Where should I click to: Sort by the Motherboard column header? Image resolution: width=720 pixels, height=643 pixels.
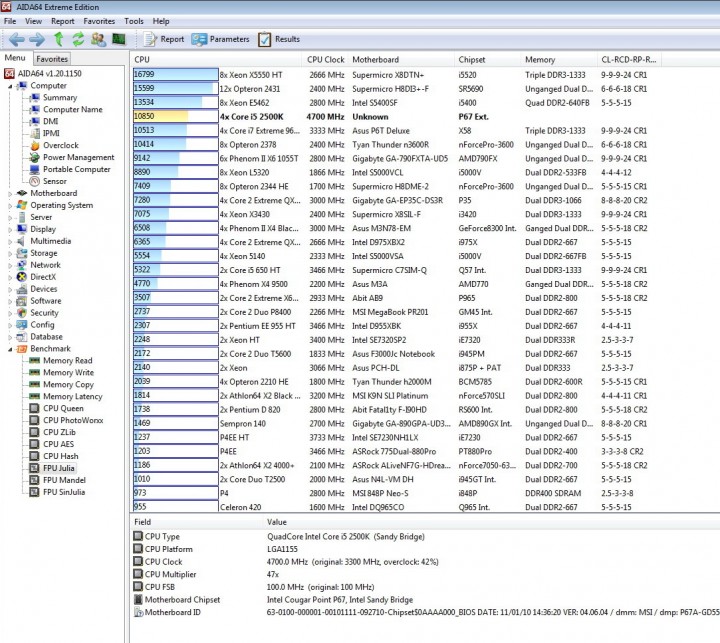tap(401, 60)
